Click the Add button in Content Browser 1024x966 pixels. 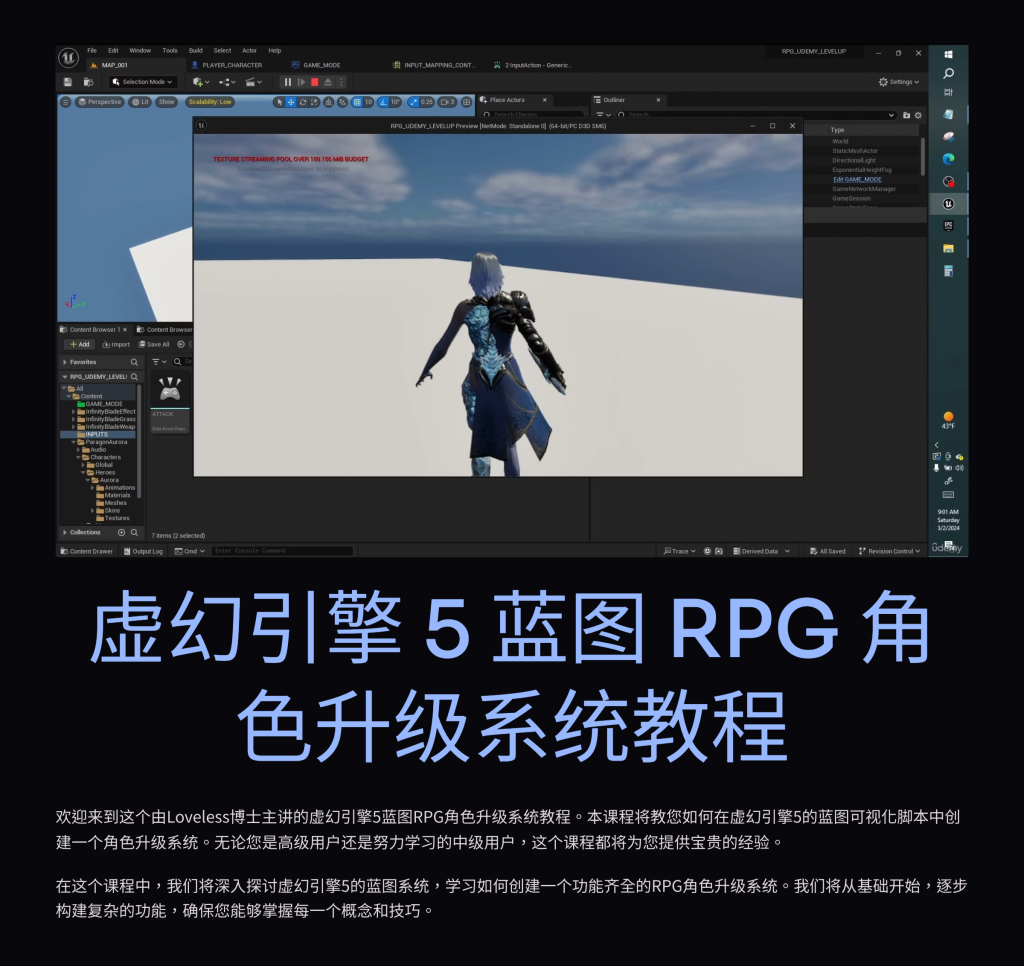(80, 345)
